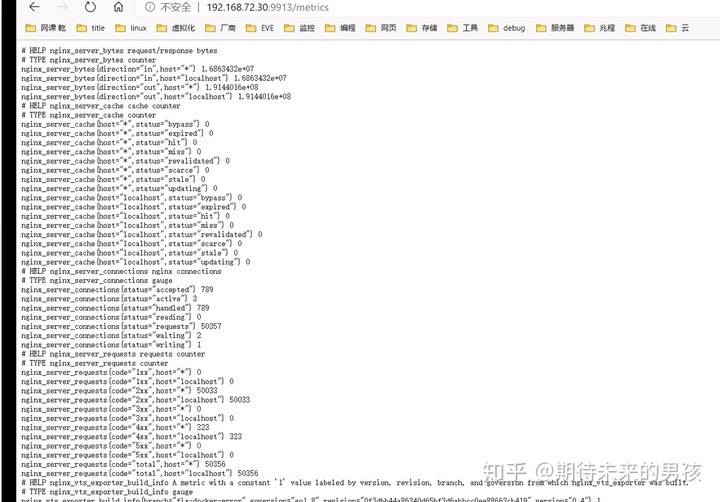The height and width of the screenshot is (502, 720).
Task: Click requests code total host localhost 50356 line
Action: pyautogui.click(x=140, y=473)
